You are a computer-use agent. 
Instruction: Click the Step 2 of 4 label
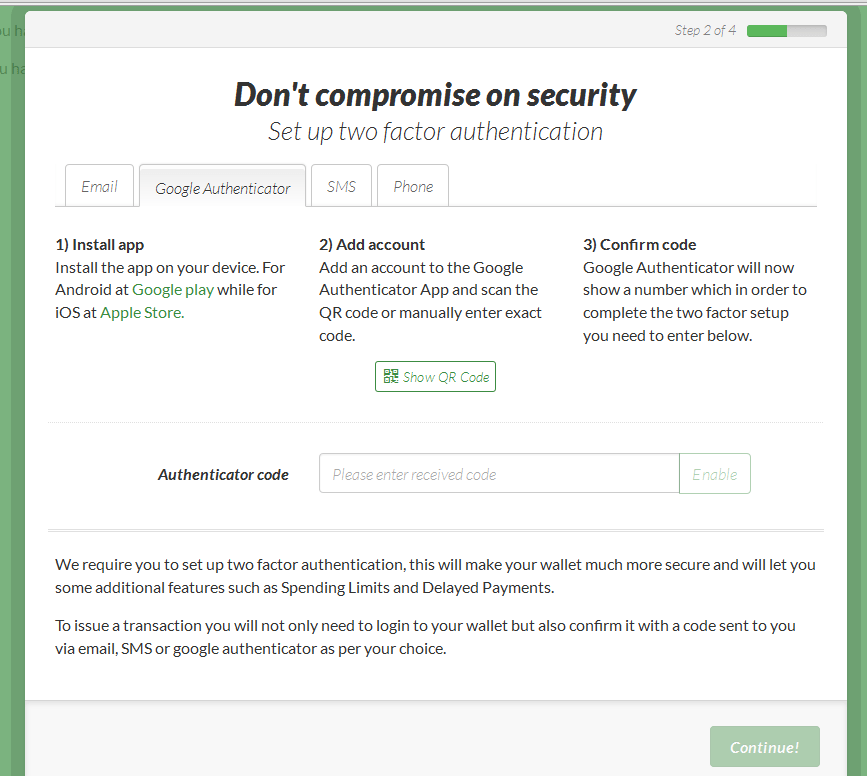tap(705, 31)
